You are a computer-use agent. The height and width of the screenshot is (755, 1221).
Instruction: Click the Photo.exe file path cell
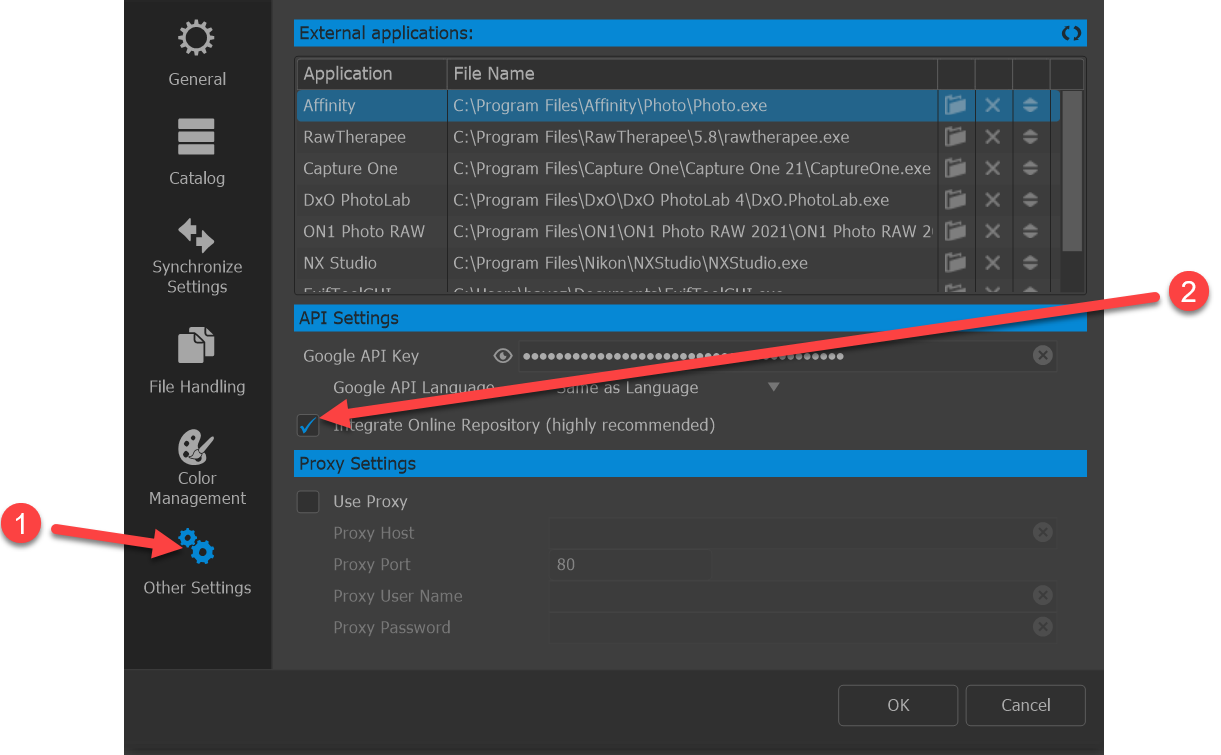pyautogui.click(x=692, y=105)
